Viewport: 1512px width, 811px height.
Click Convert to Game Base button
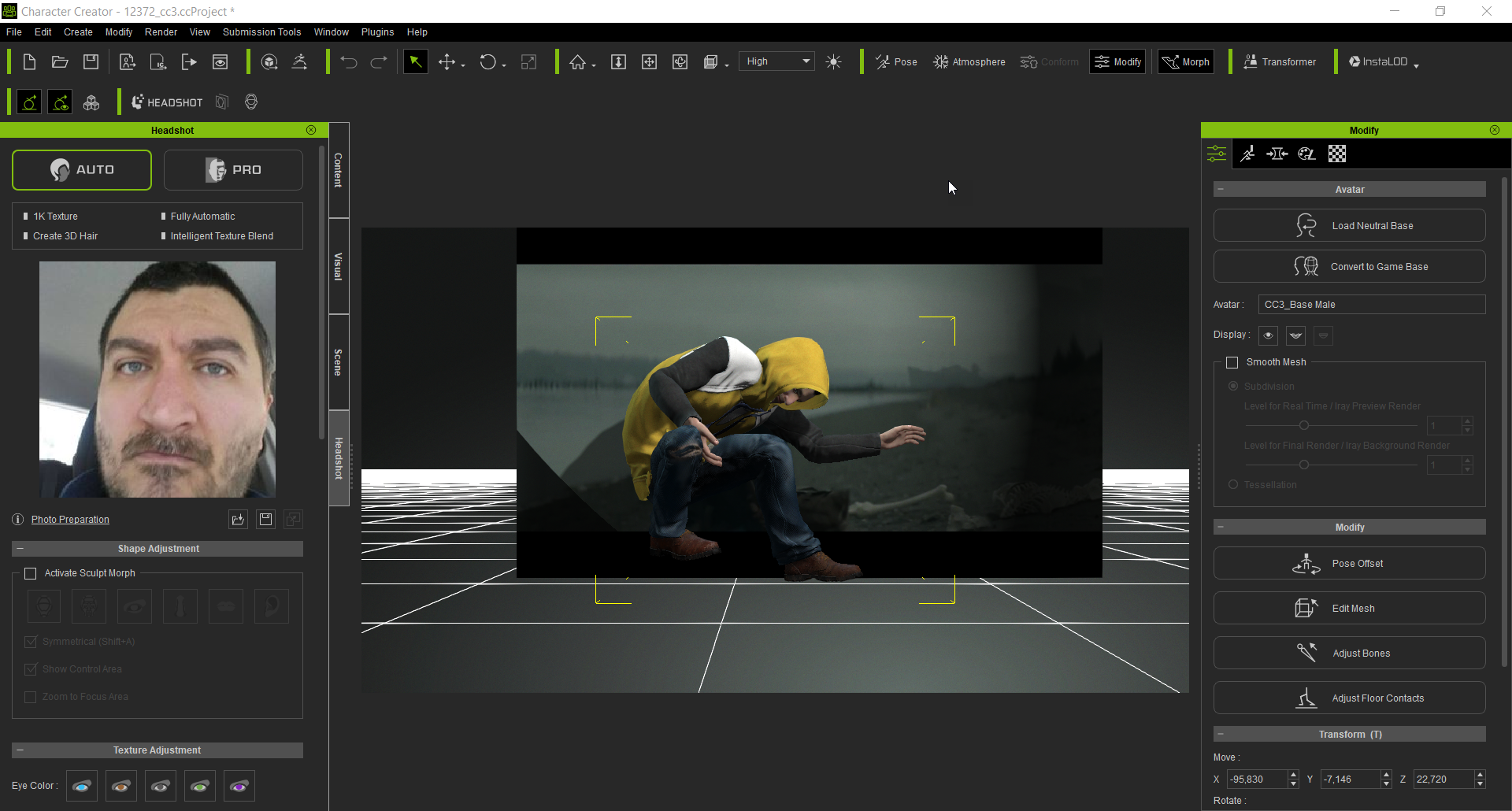pos(1349,267)
